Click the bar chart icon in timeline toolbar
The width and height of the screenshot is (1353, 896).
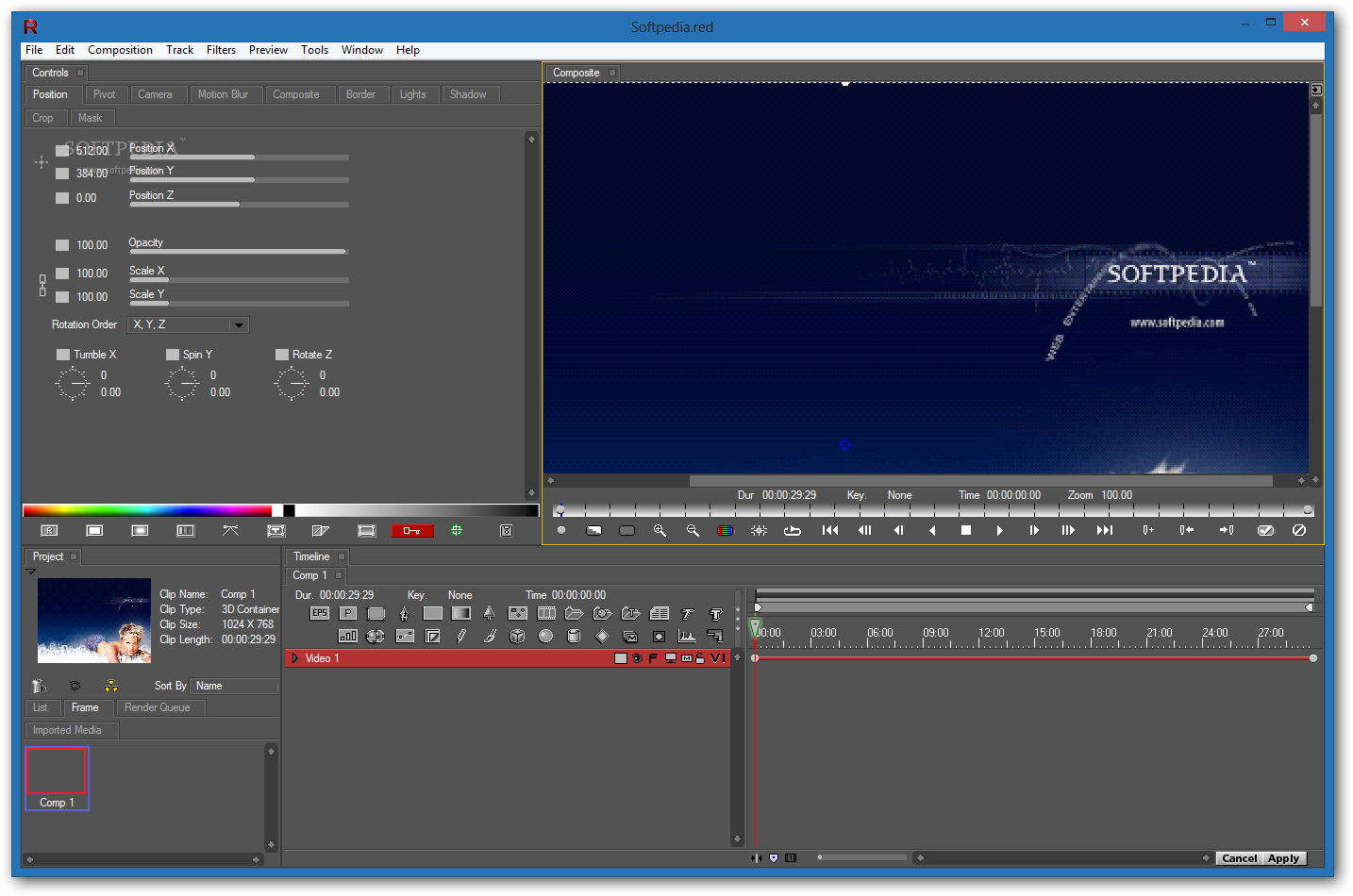[x=348, y=636]
